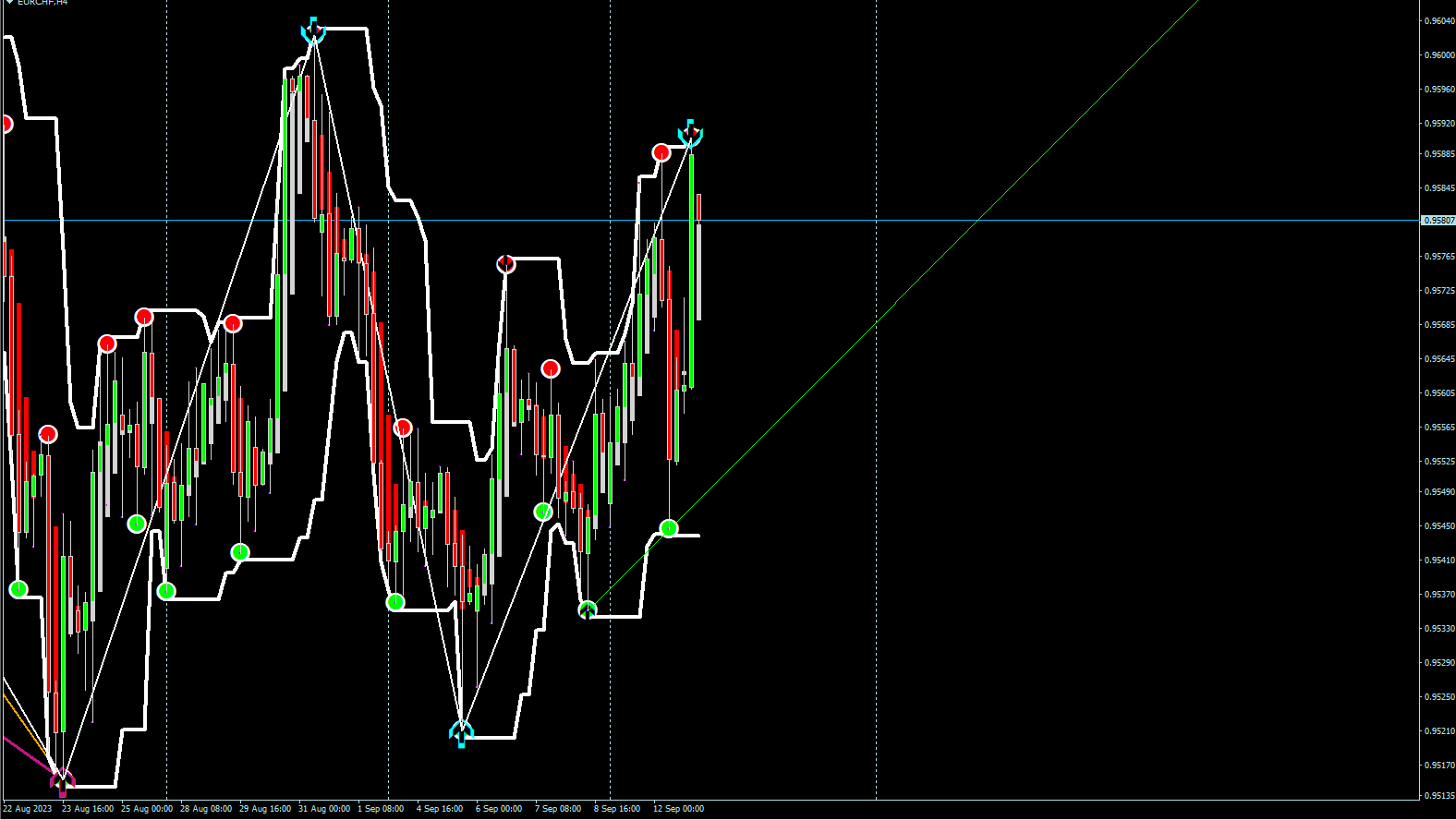
Task: Click the 31 Aug 00:00 time label
Action: [324, 809]
